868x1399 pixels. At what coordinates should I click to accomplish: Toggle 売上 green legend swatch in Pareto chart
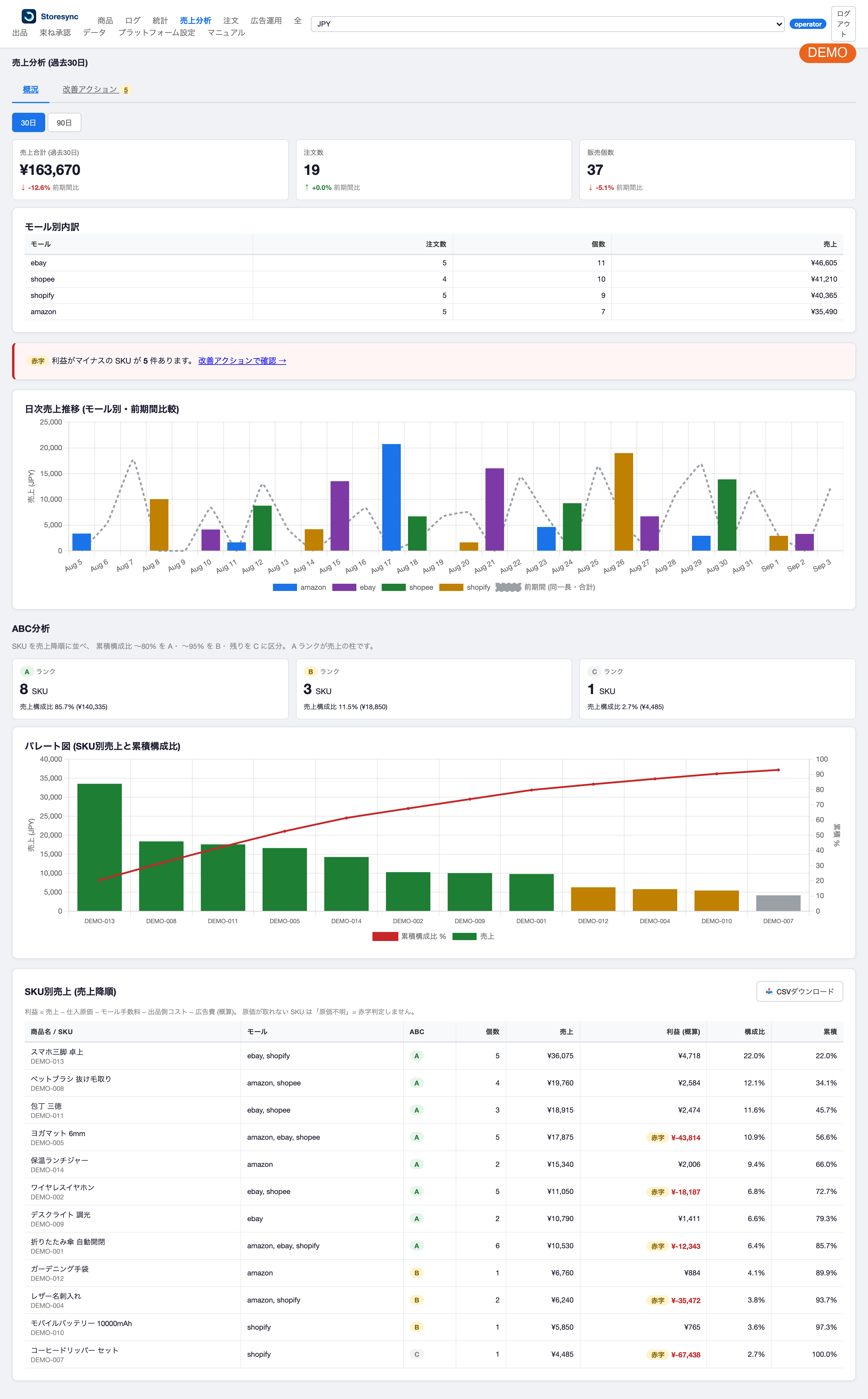[x=464, y=936]
